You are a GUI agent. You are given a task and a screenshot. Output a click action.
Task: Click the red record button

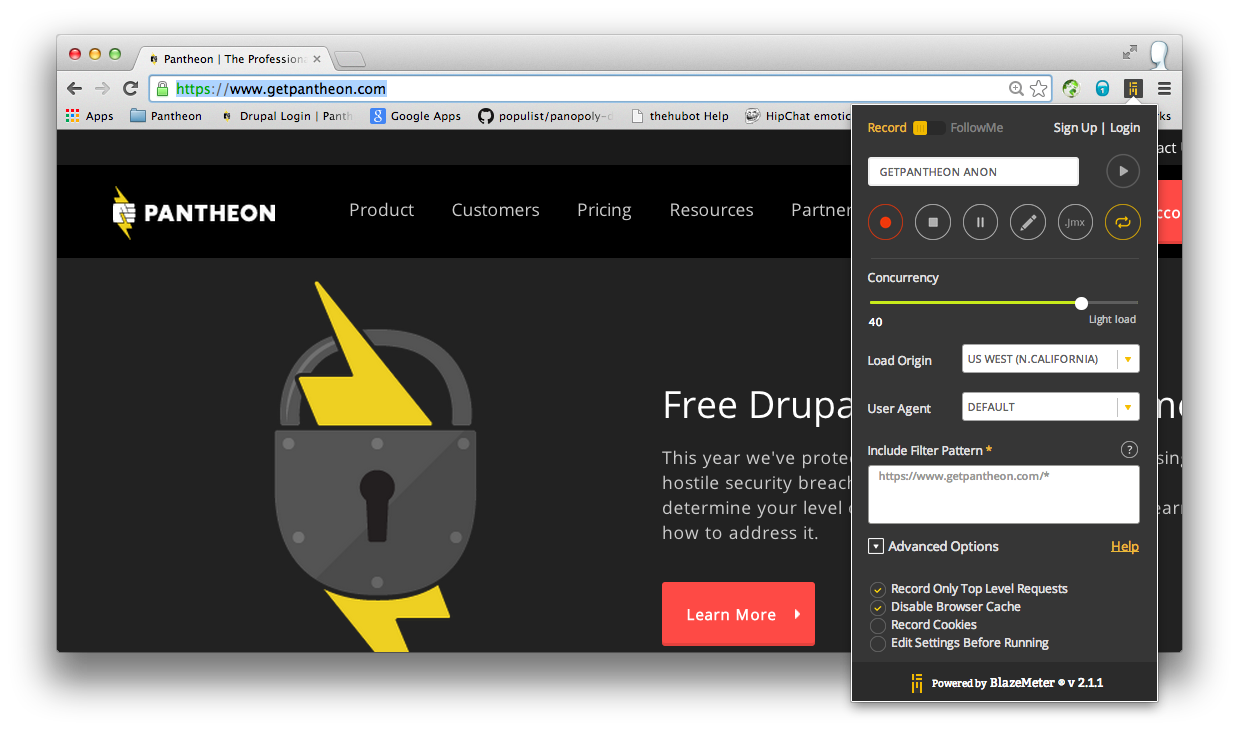[x=885, y=222]
